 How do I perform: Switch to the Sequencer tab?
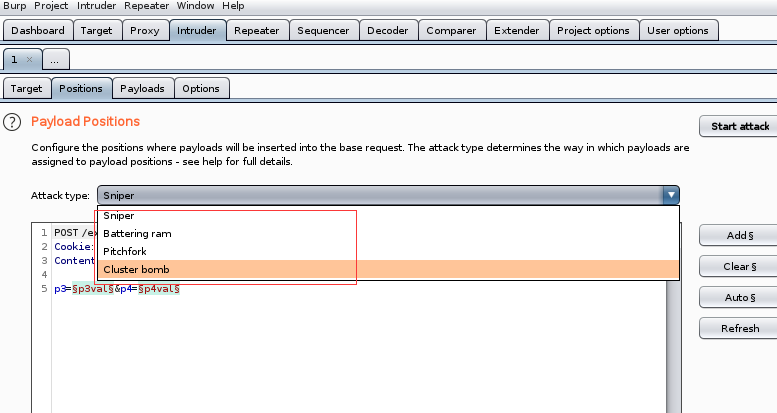point(323,30)
